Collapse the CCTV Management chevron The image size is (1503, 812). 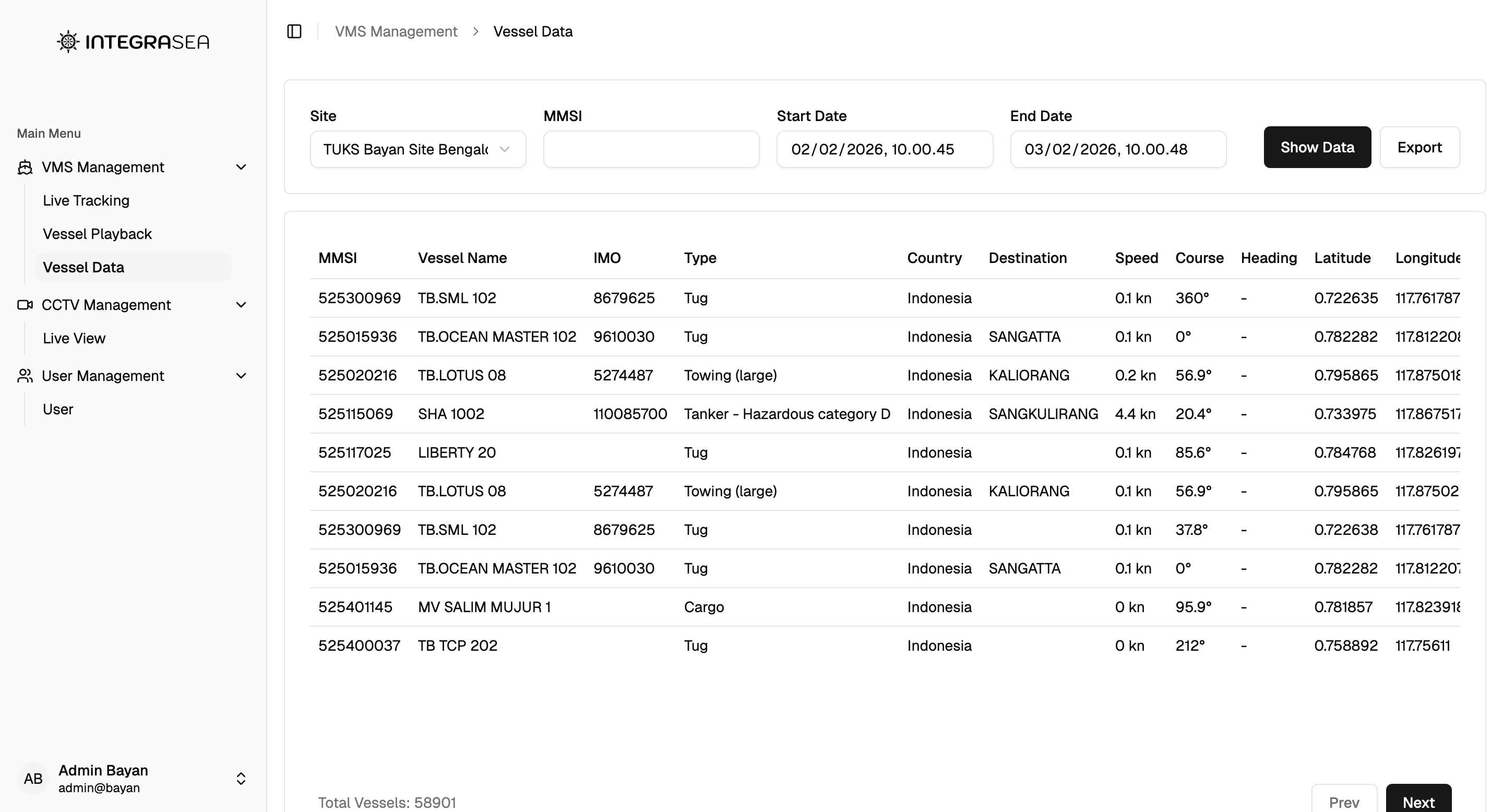click(x=241, y=305)
